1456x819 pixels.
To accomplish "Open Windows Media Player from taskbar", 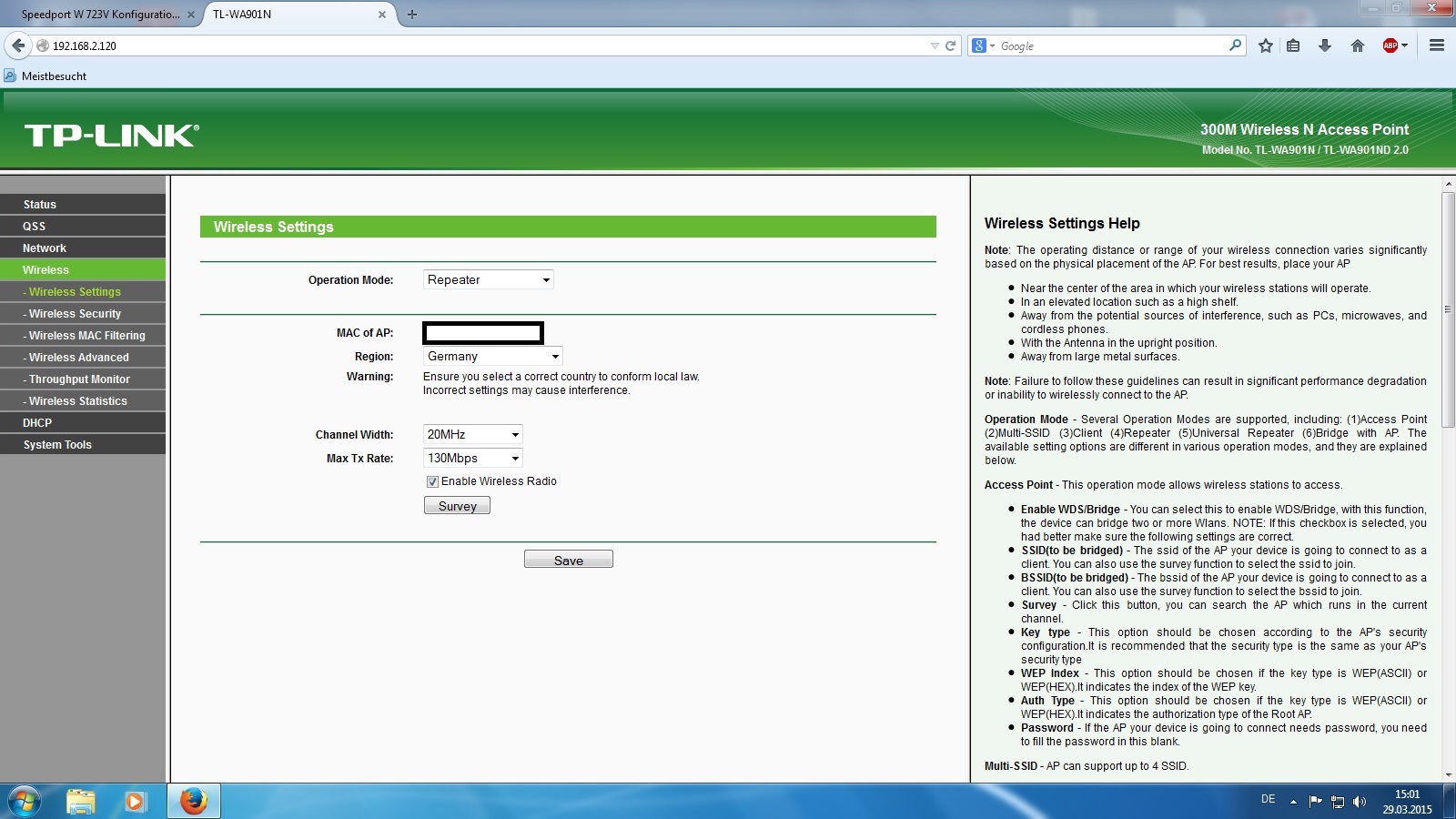I will [x=136, y=802].
